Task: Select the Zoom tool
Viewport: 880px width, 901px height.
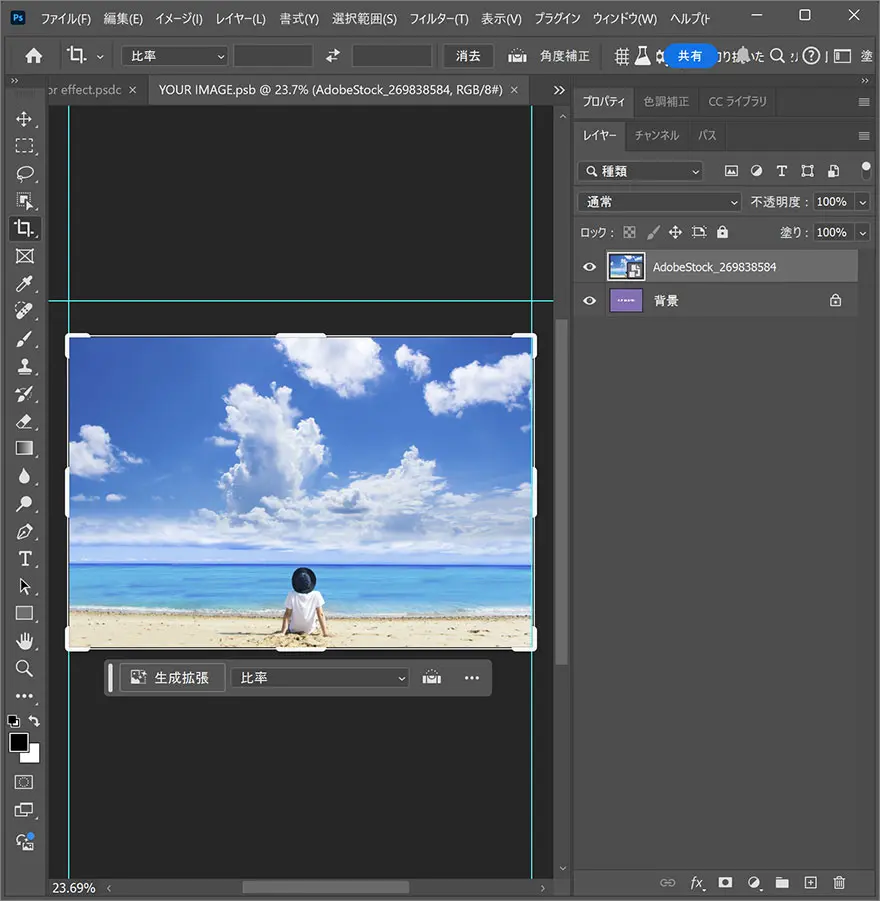Action: tap(24, 668)
